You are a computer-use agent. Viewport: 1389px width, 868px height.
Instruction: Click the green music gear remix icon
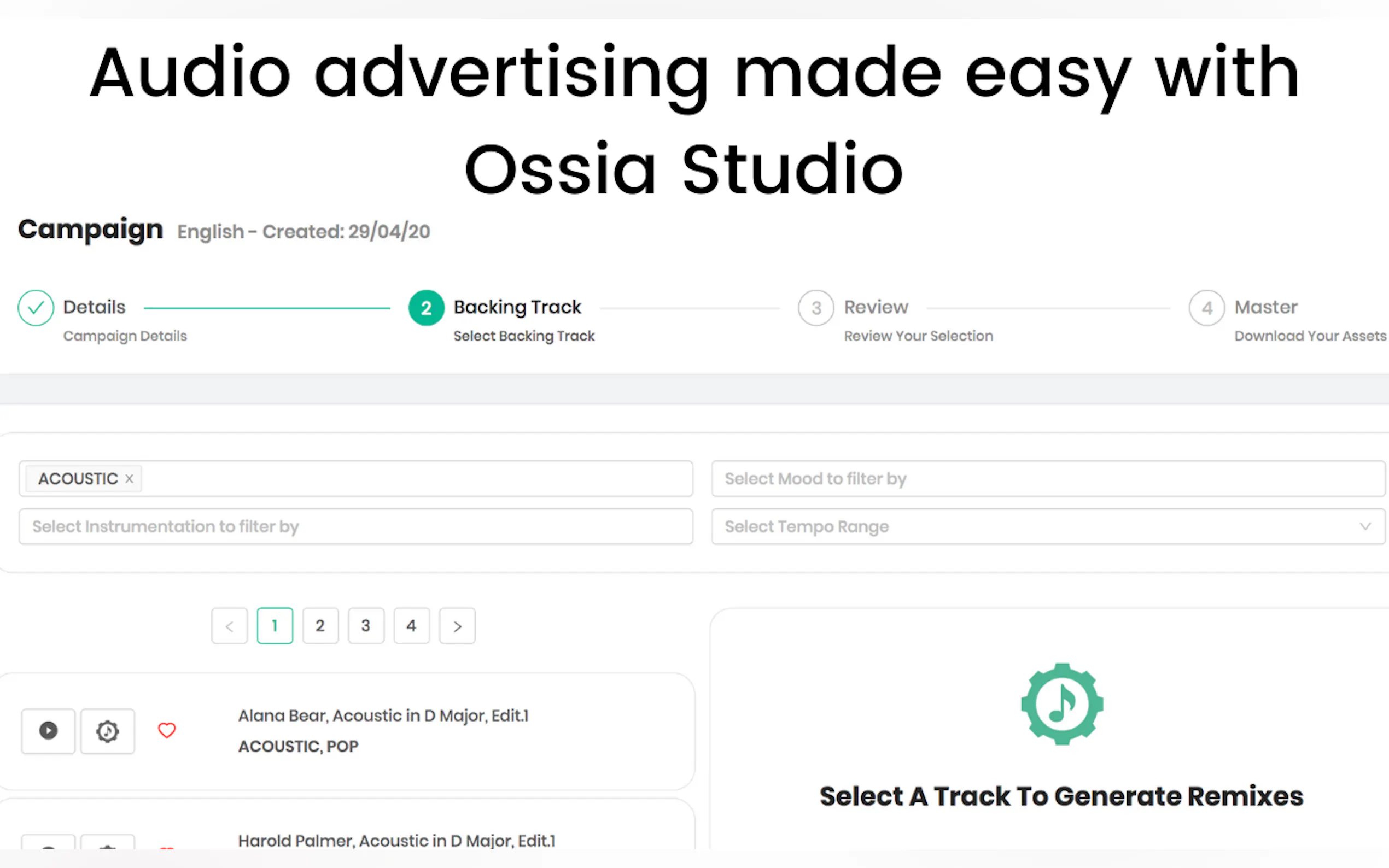1061,704
